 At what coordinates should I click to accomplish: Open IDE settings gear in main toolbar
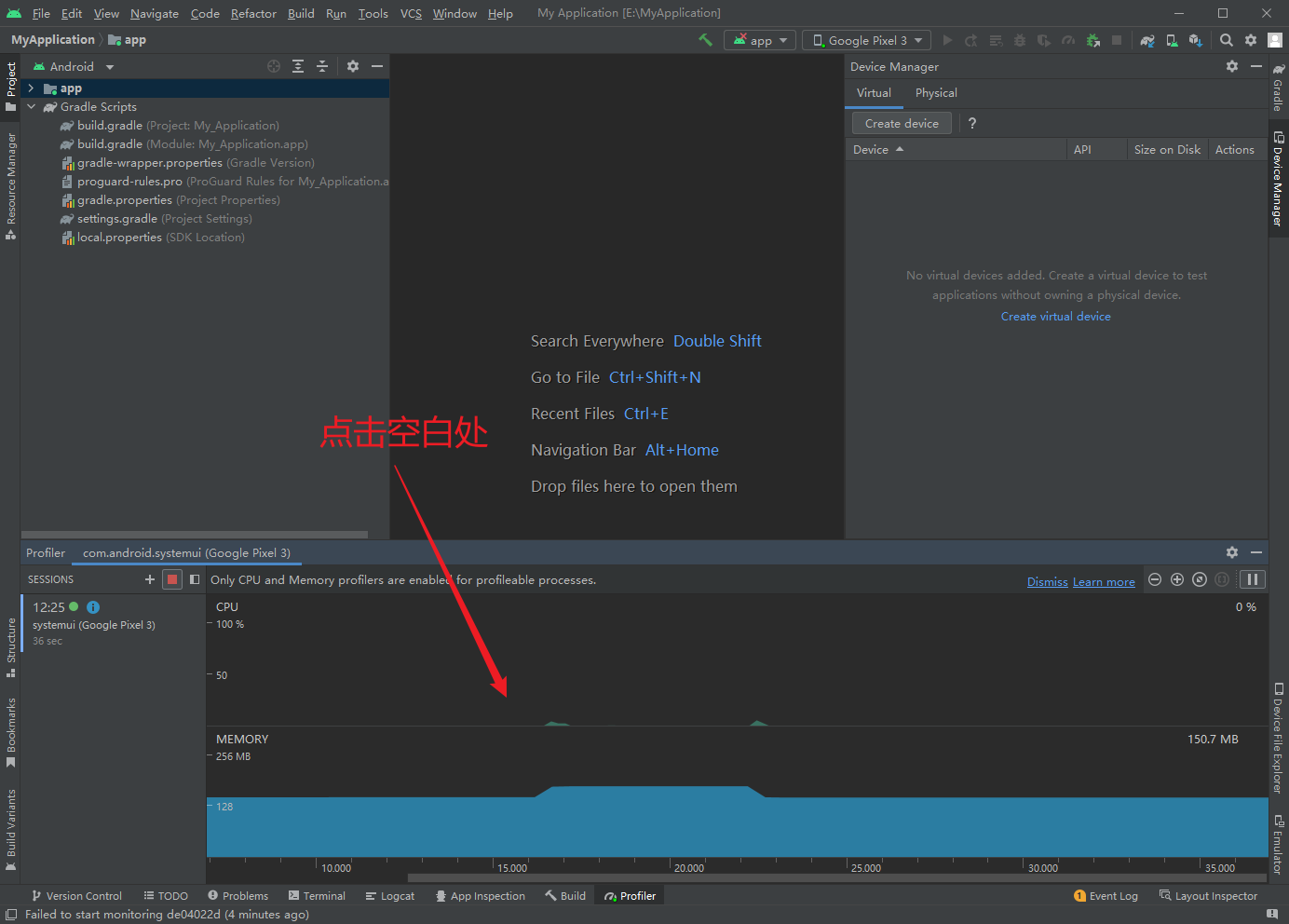point(1251,40)
